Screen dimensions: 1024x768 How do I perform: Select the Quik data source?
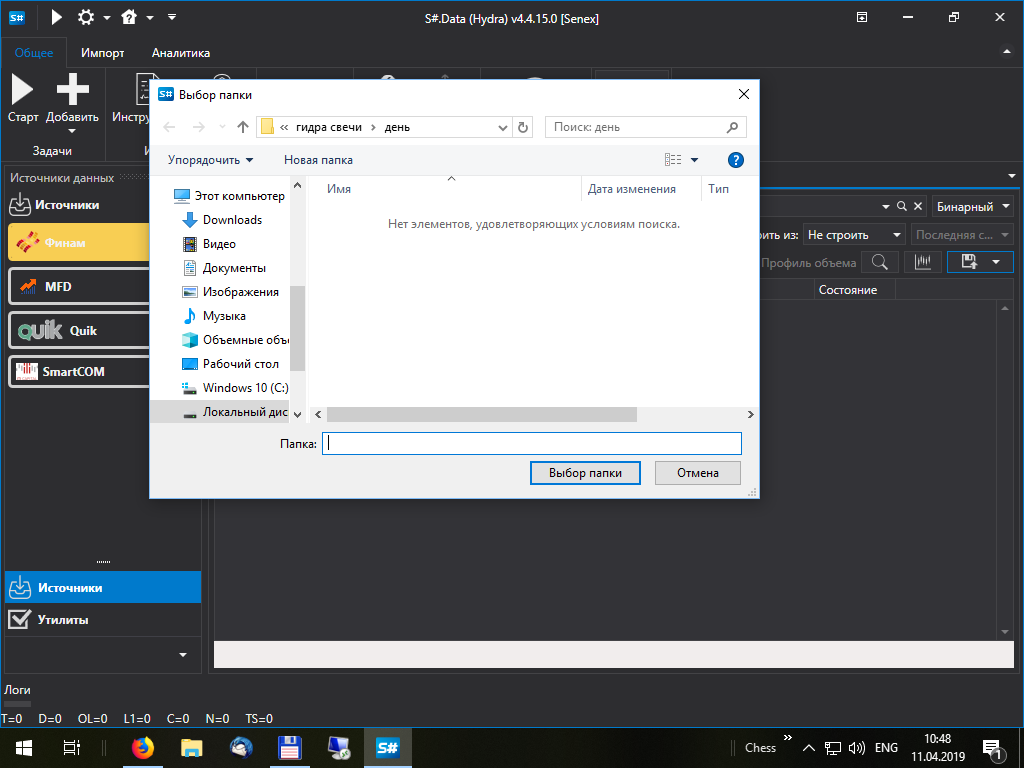79,330
